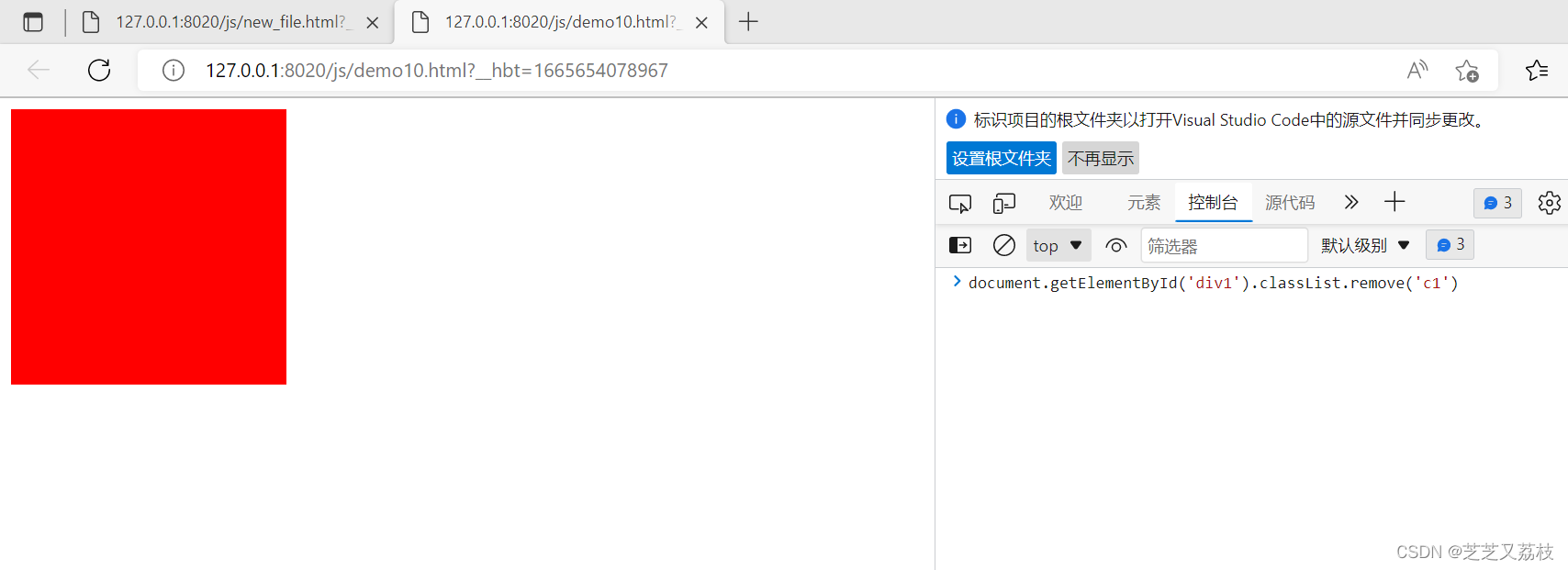Click the 3 issues button in console toolbar
Viewport: 1568px width, 570px height.
1450,245
